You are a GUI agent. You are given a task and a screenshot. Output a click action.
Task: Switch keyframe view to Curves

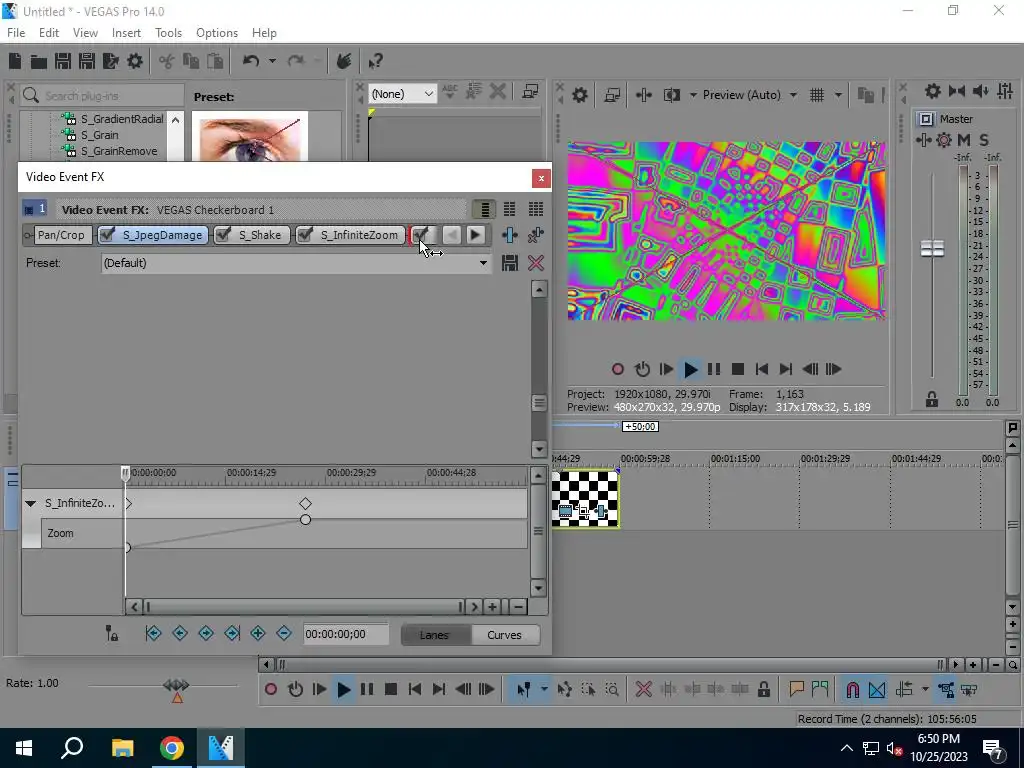(x=504, y=635)
